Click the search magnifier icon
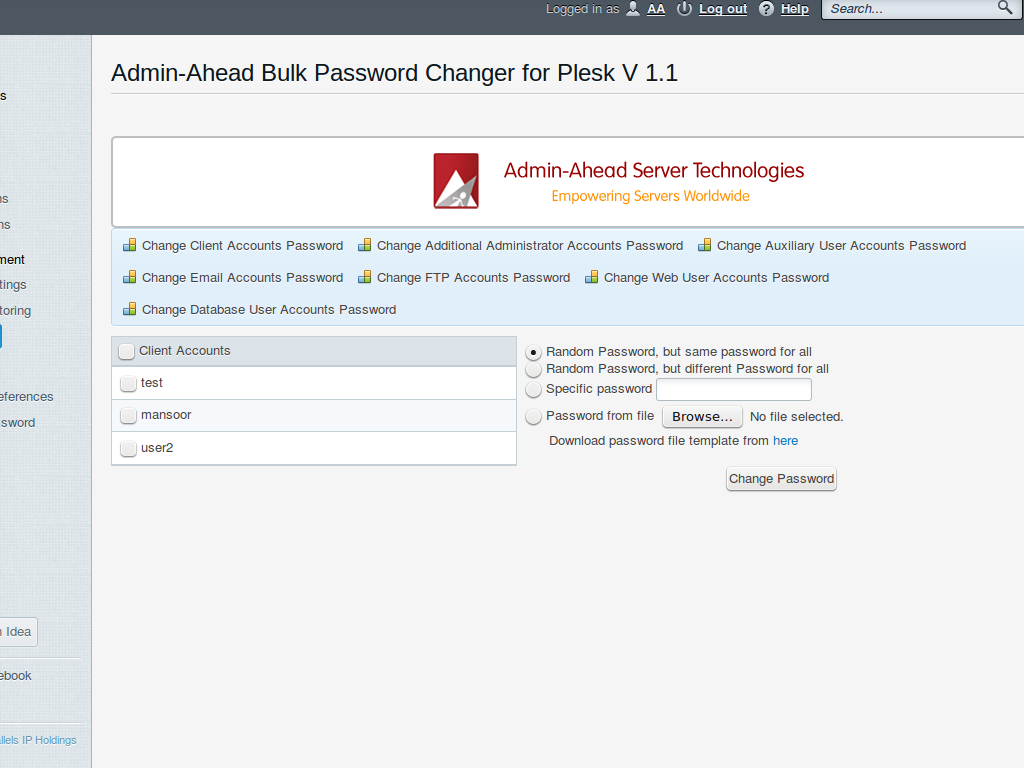Image resolution: width=1024 pixels, height=768 pixels. tap(1006, 9)
